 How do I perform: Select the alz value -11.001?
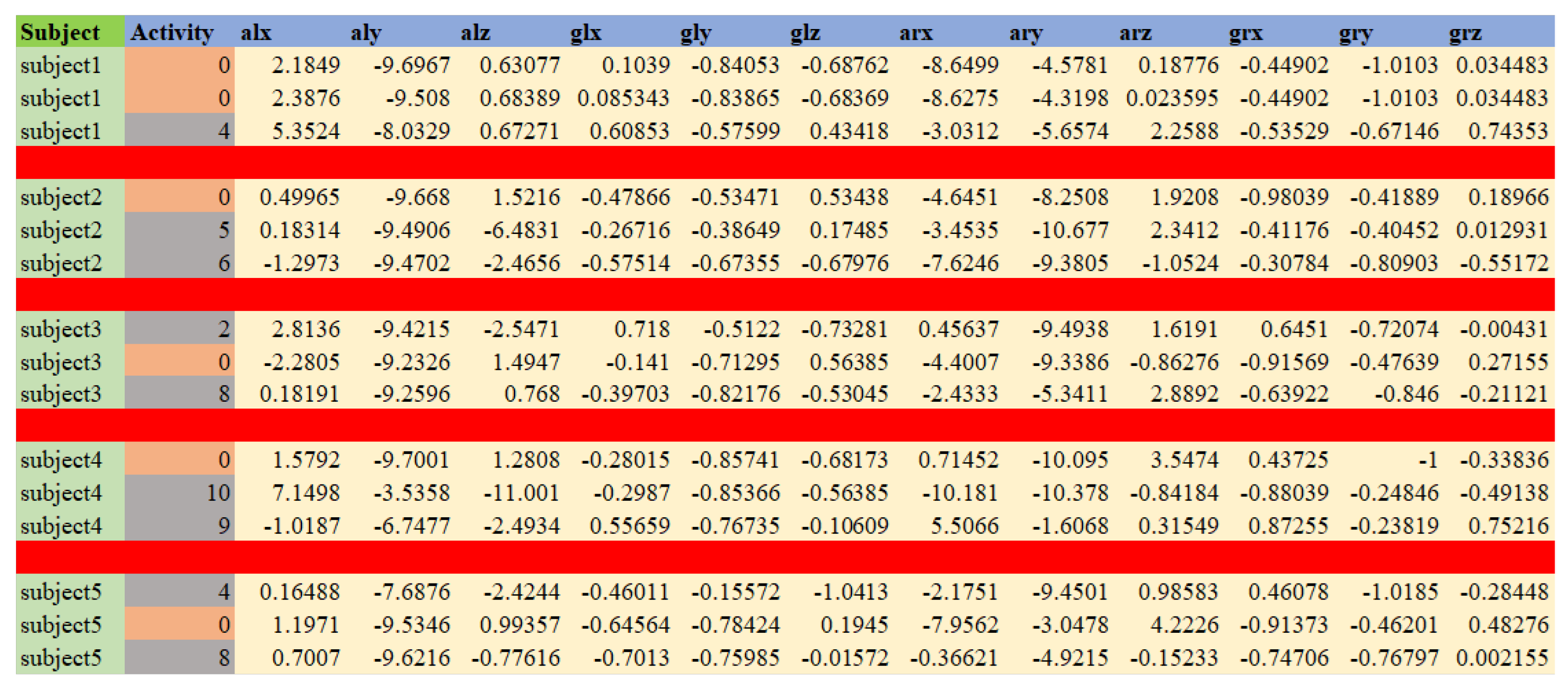click(x=522, y=492)
